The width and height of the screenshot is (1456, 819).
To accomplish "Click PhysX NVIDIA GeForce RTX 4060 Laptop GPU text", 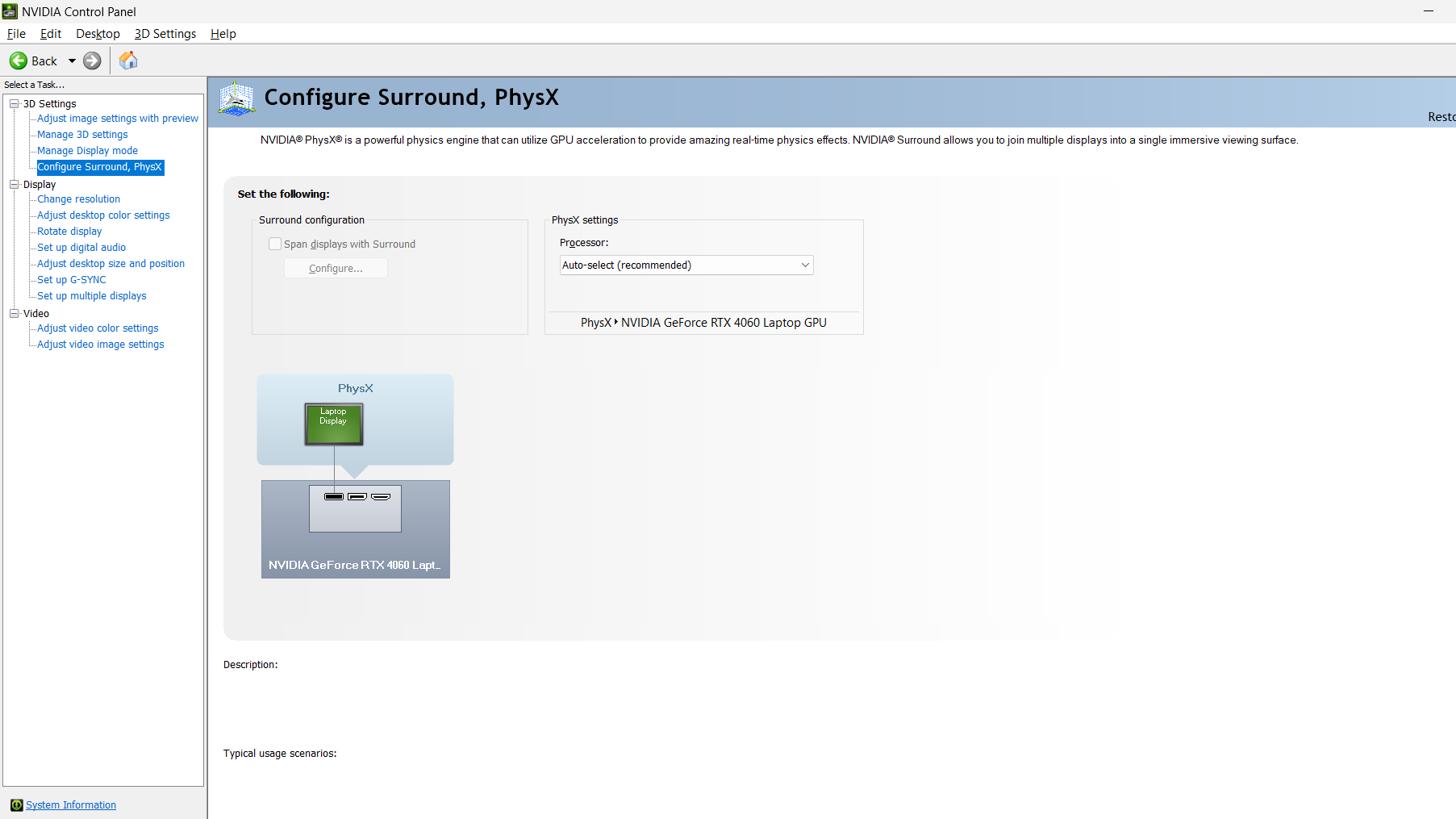I will 703,322.
